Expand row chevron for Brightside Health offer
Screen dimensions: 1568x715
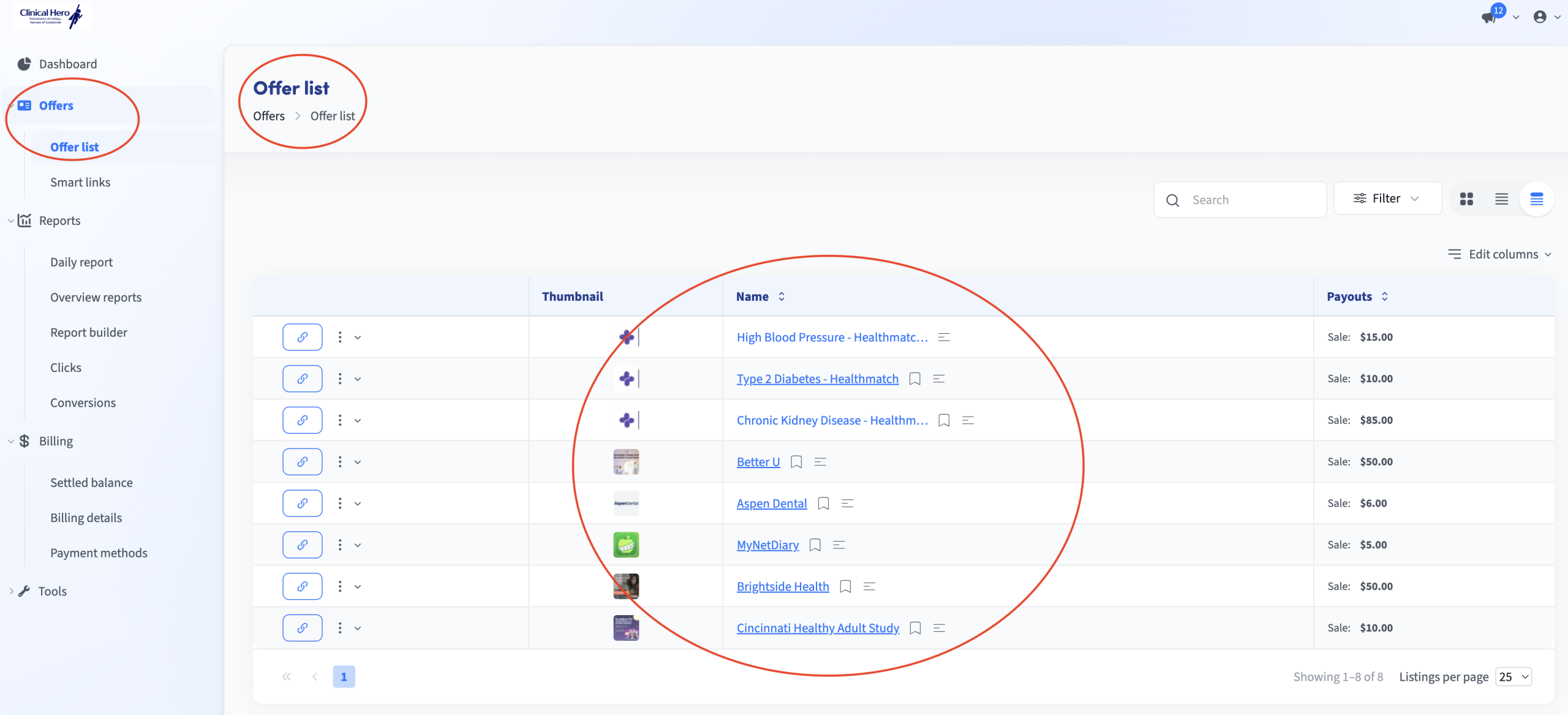tap(358, 587)
